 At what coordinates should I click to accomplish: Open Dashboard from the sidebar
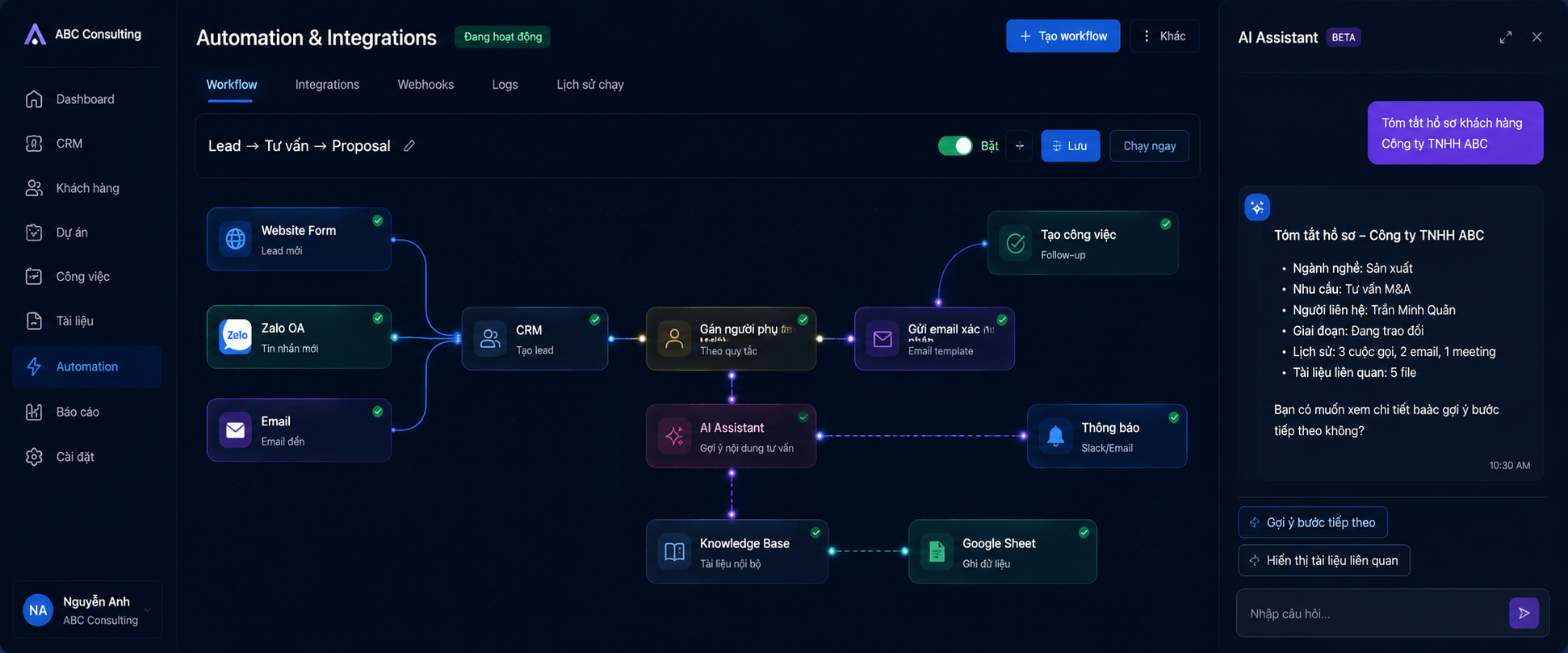pyautogui.click(x=86, y=99)
